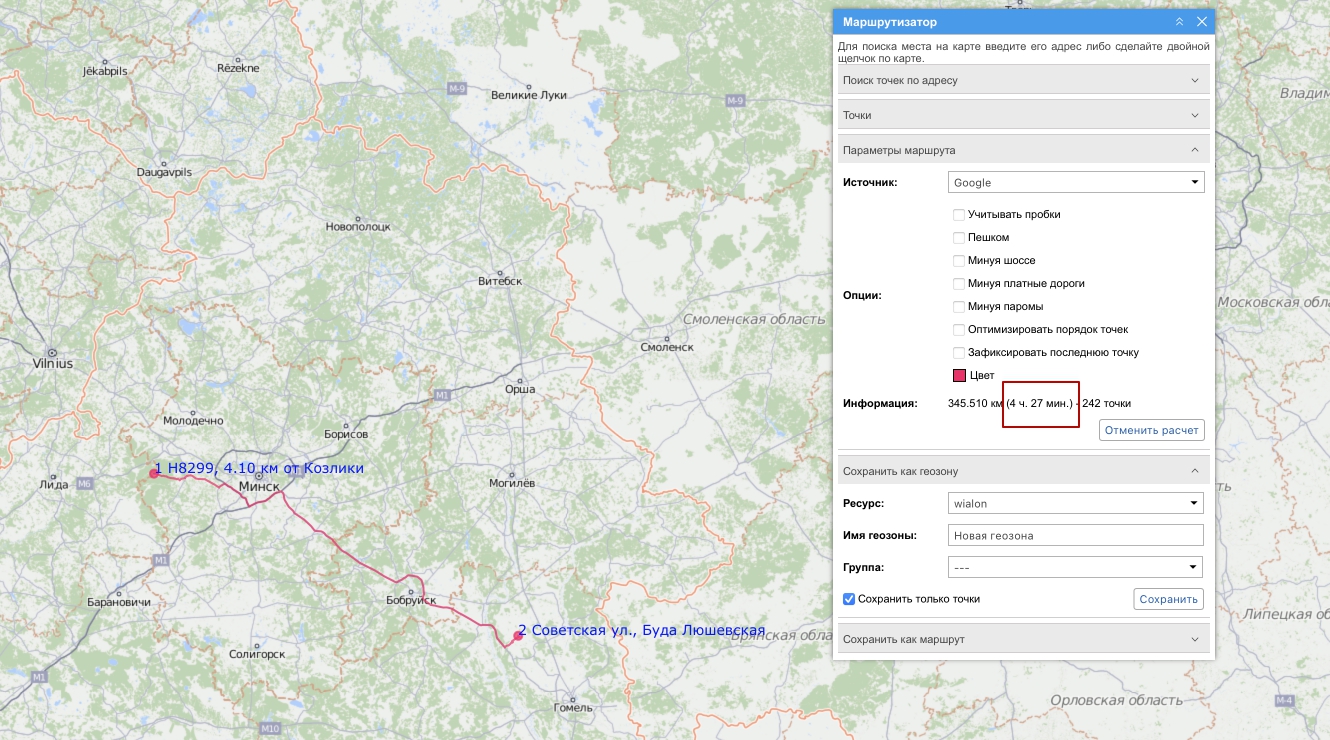Expand the Поиск точек по адресу section
The width and height of the screenshot is (1330, 740).
1023,80
